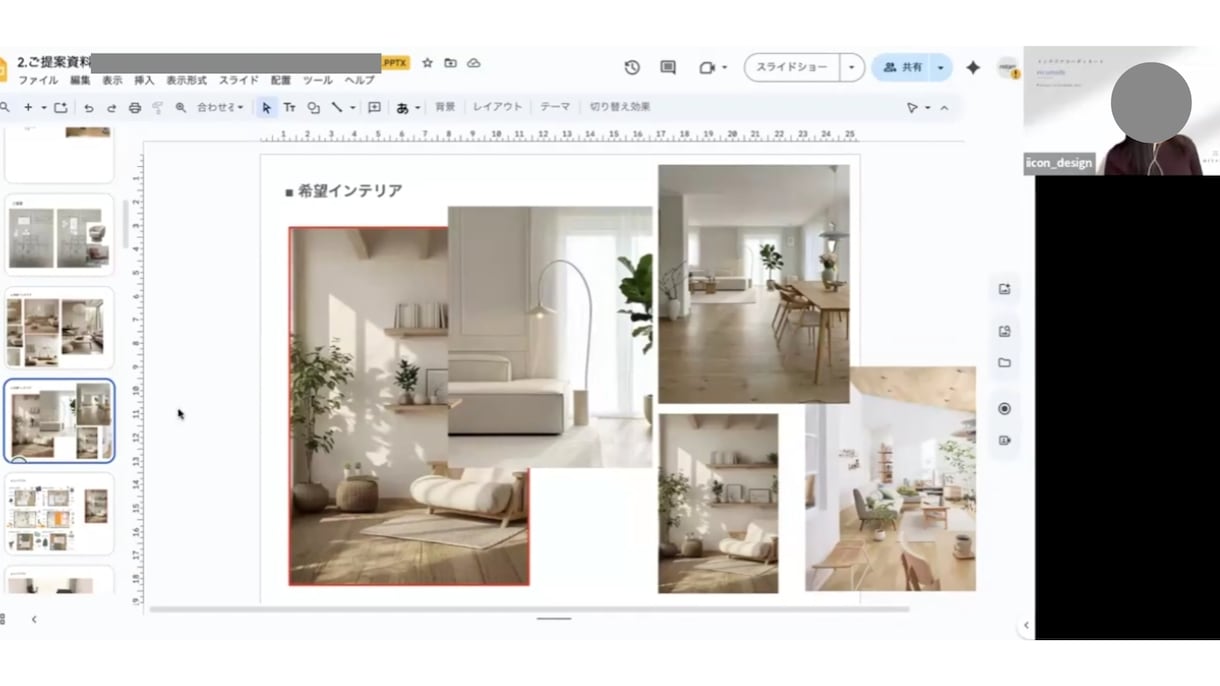Undo the last action
The image size is (1220, 686).
tap(89, 108)
